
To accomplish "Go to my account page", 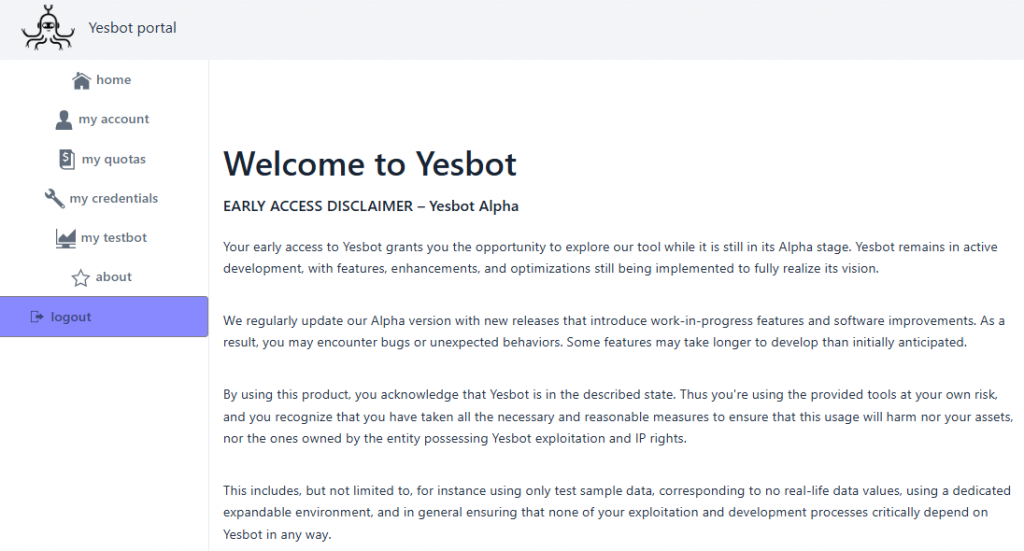I will [104, 119].
